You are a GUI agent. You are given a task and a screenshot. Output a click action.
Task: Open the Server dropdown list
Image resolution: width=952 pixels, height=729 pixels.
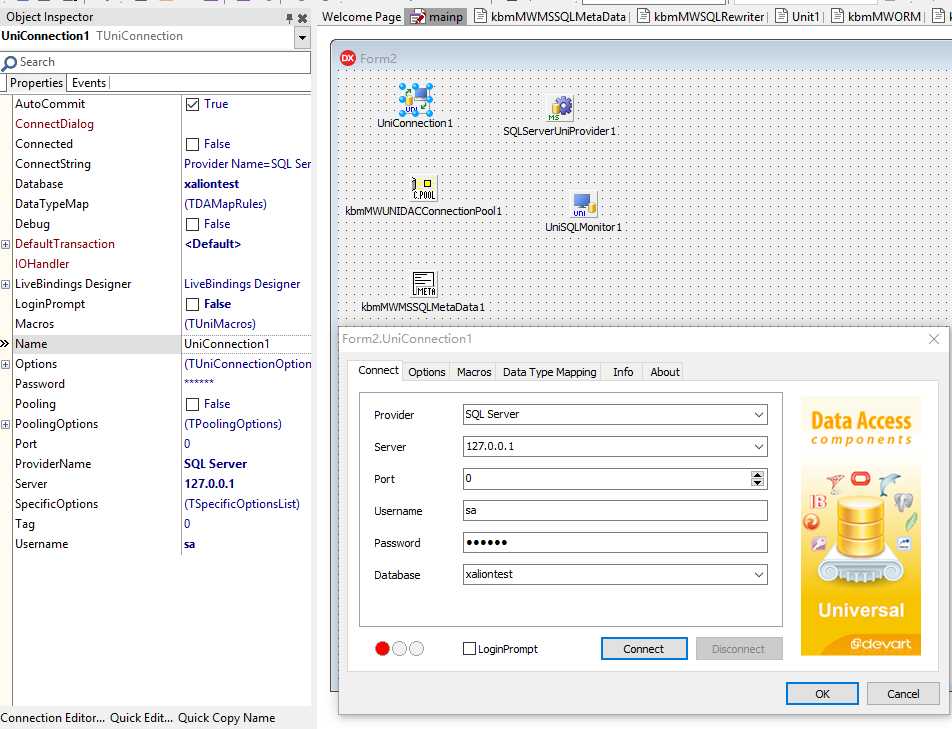click(758, 447)
